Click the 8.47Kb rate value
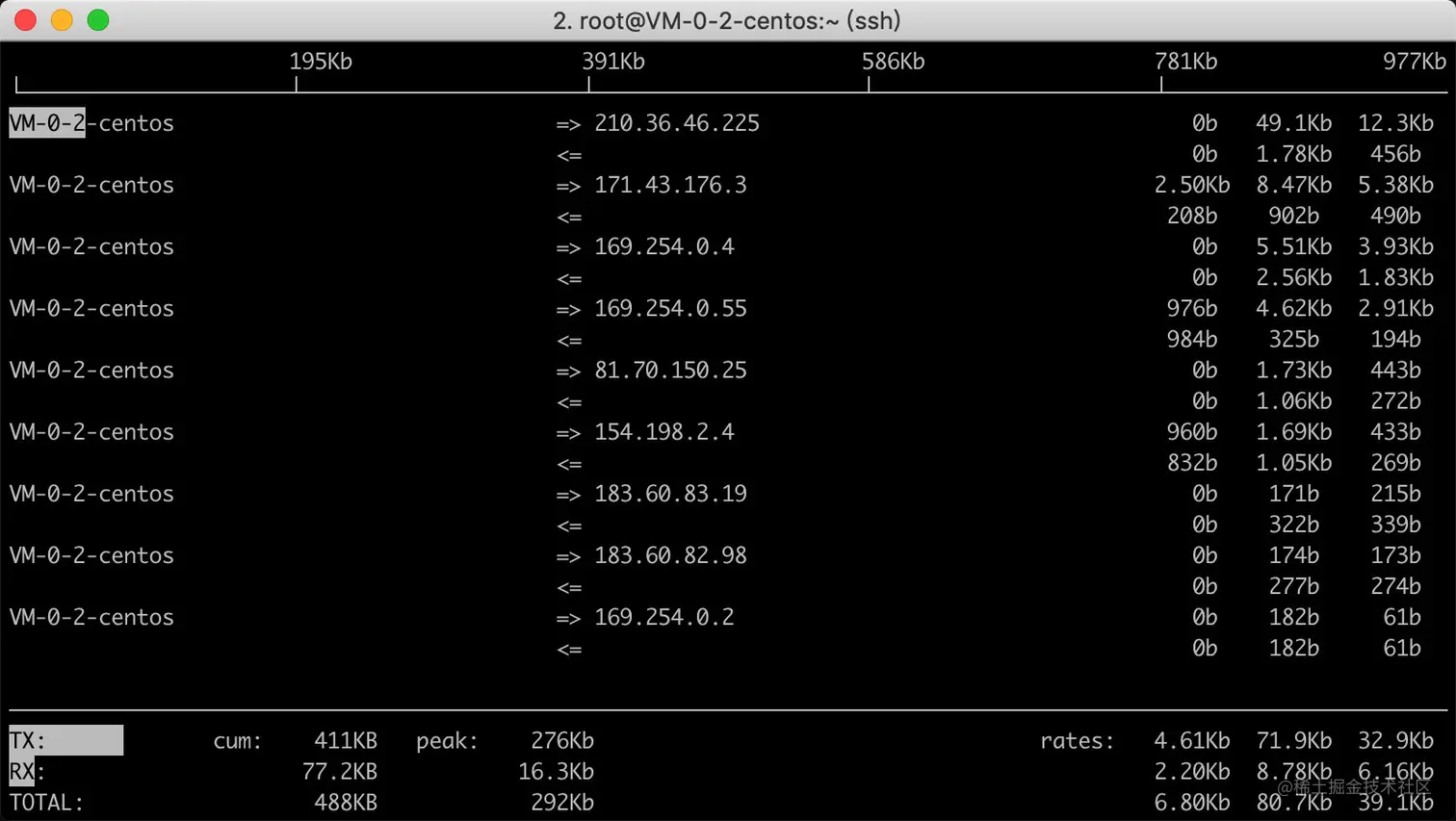This screenshot has height=821, width=1456. tap(1294, 185)
